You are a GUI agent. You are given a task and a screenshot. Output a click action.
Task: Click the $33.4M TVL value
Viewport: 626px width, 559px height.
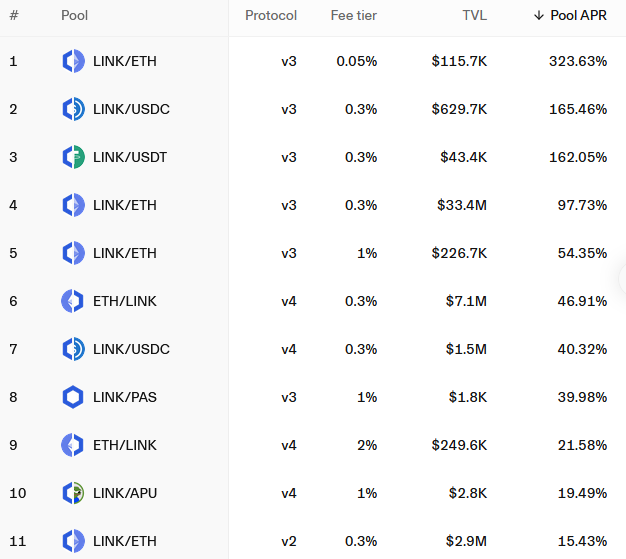(x=462, y=205)
